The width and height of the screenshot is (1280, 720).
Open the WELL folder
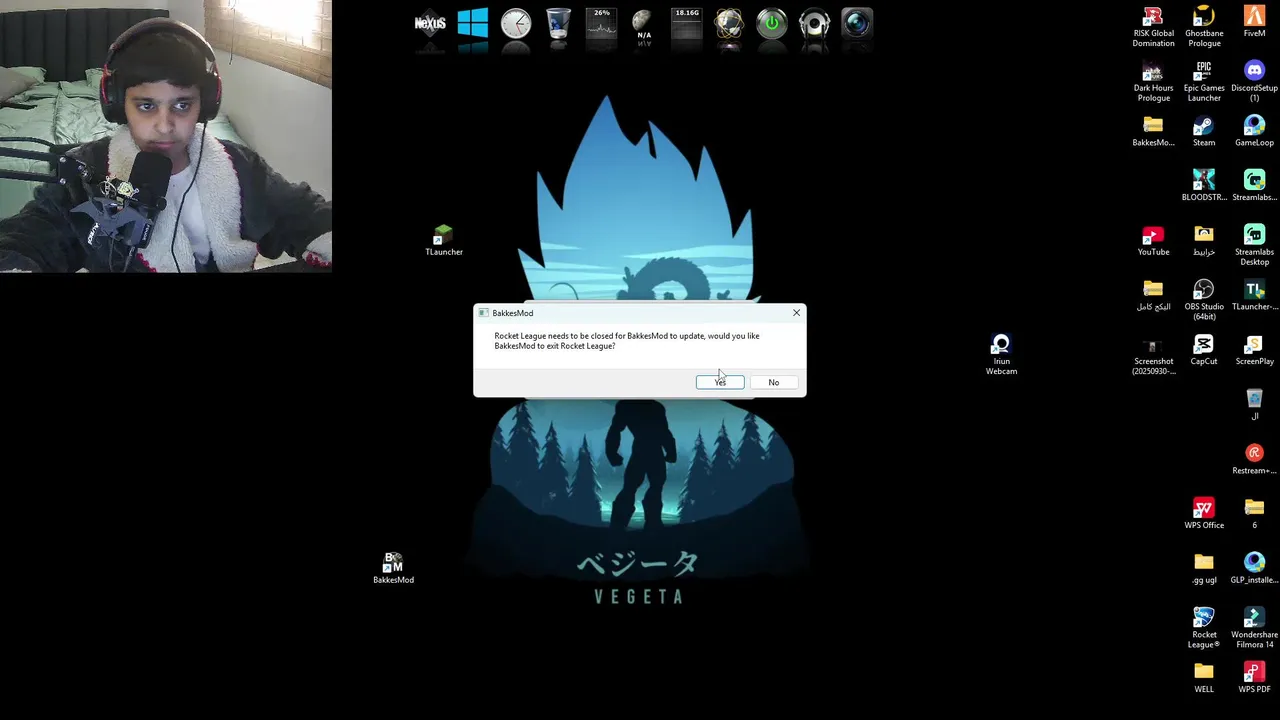[1204, 678]
